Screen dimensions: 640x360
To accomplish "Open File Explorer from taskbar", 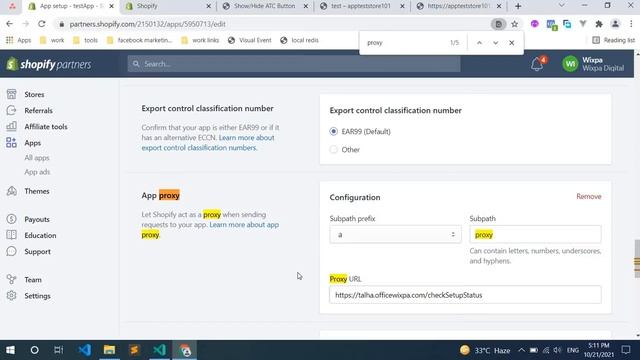I will [109, 350].
